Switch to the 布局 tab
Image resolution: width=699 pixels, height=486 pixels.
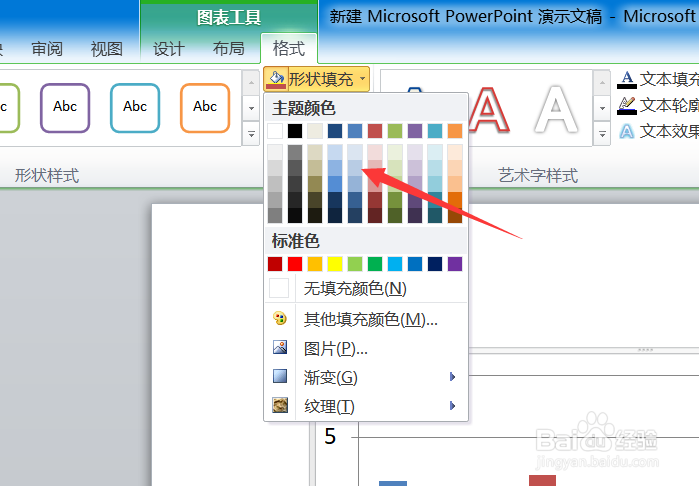[x=229, y=49]
